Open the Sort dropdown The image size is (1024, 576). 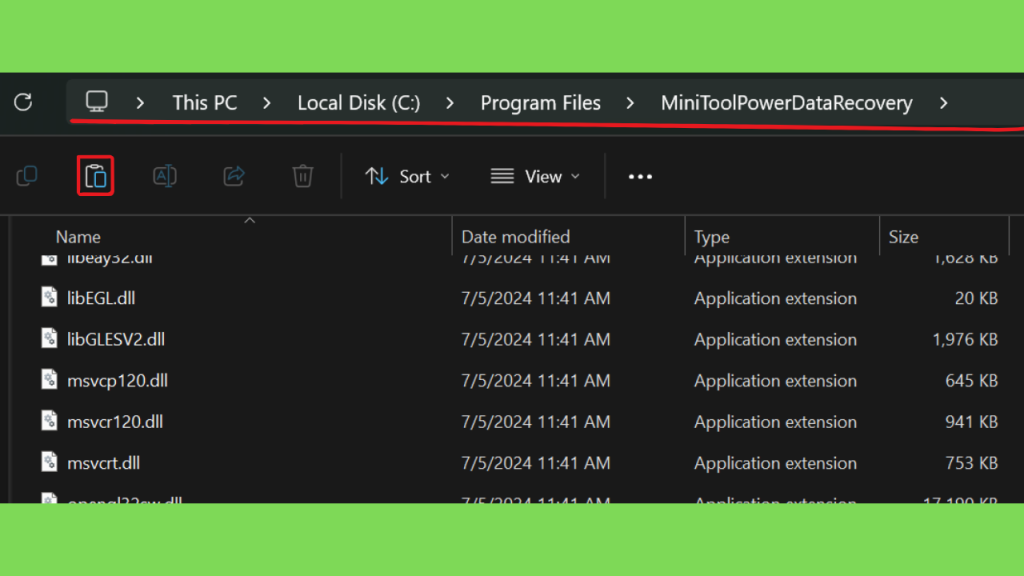(x=408, y=176)
